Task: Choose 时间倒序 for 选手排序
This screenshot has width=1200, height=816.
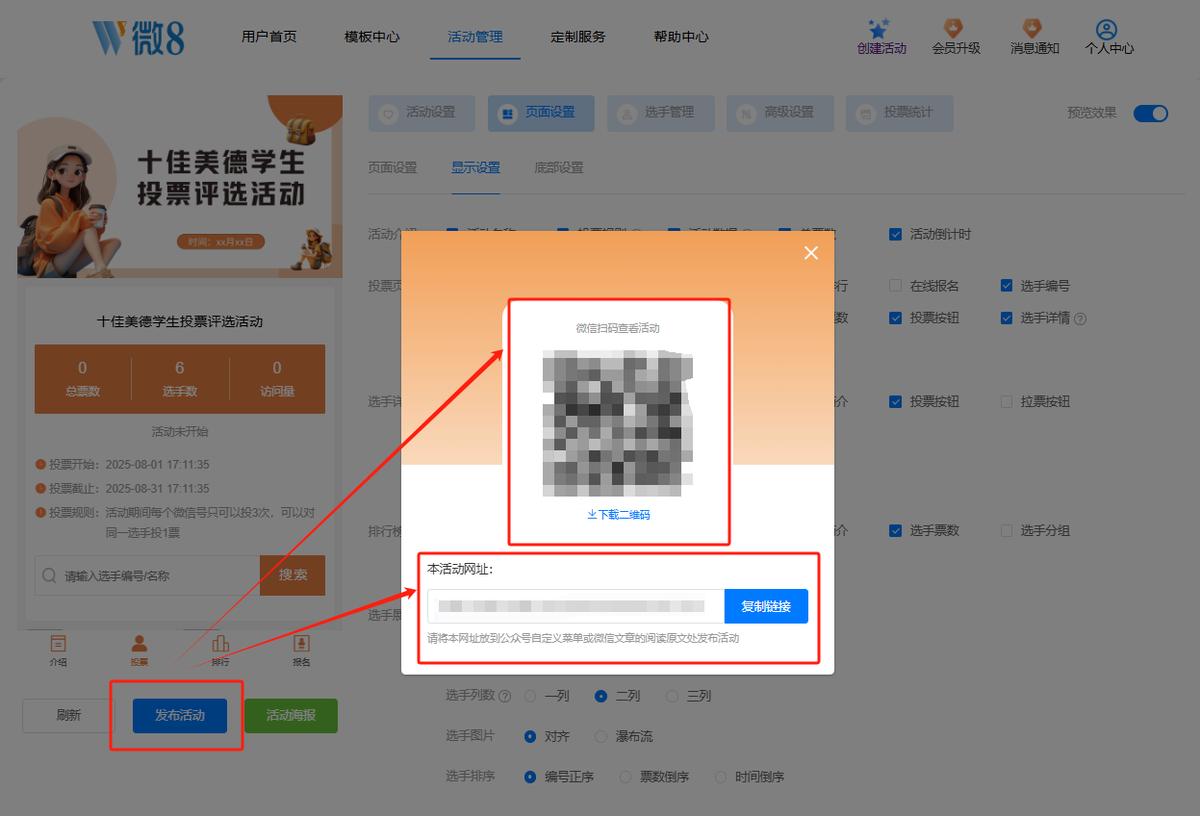Action: point(720,777)
